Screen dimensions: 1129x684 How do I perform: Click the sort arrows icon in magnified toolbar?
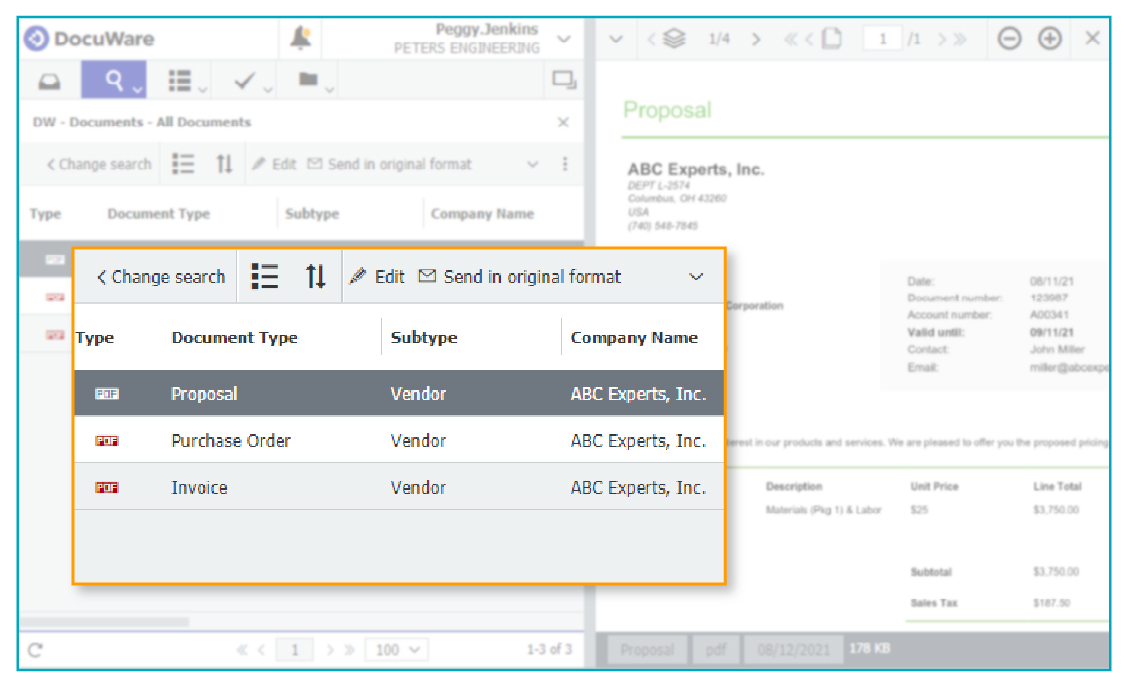click(315, 276)
